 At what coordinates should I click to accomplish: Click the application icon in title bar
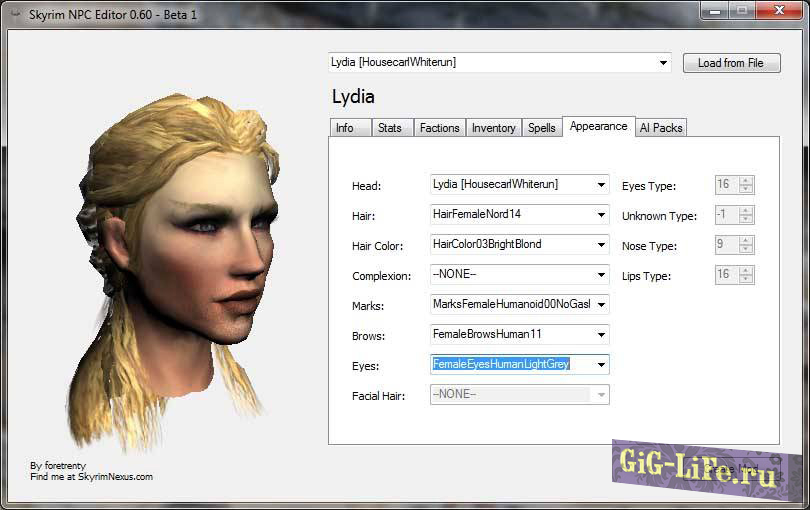coord(16,12)
